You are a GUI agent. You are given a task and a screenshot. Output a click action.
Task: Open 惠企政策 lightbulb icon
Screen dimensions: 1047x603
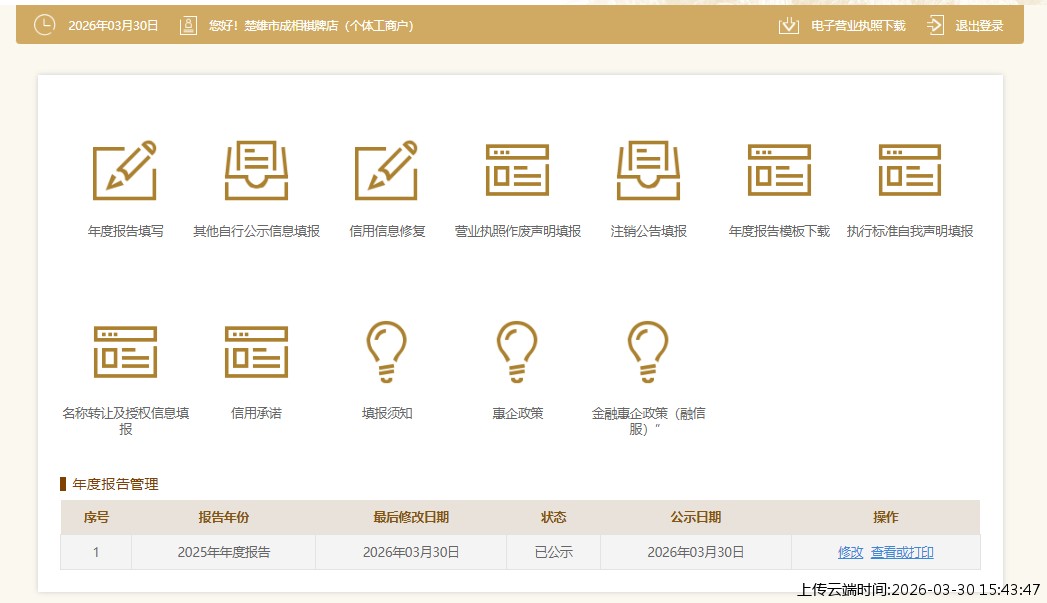(517, 352)
